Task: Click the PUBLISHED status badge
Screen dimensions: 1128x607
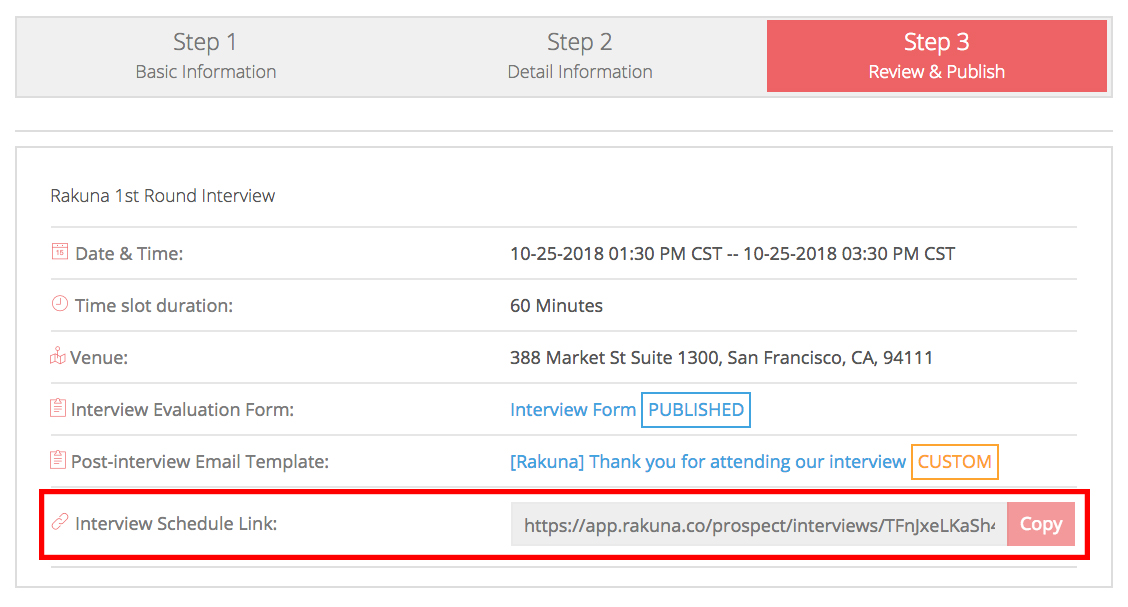Action: tap(696, 409)
